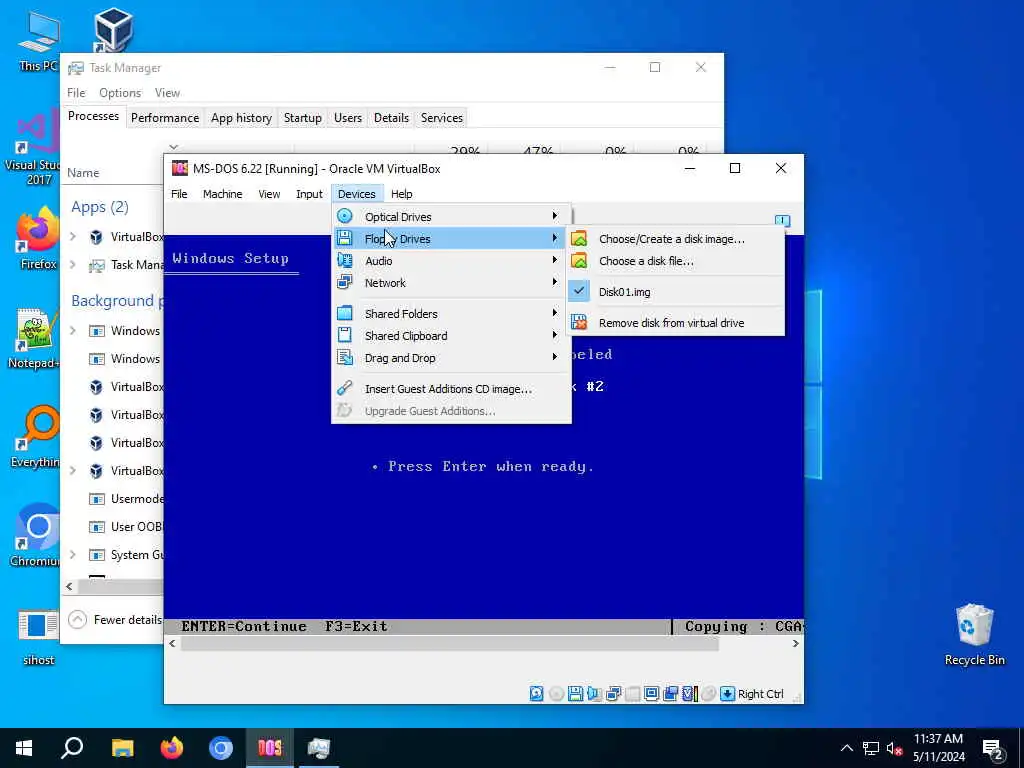Screen dimensions: 1024x768
Task: Switch to Details tab in Task Manager
Action: click(x=391, y=118)
